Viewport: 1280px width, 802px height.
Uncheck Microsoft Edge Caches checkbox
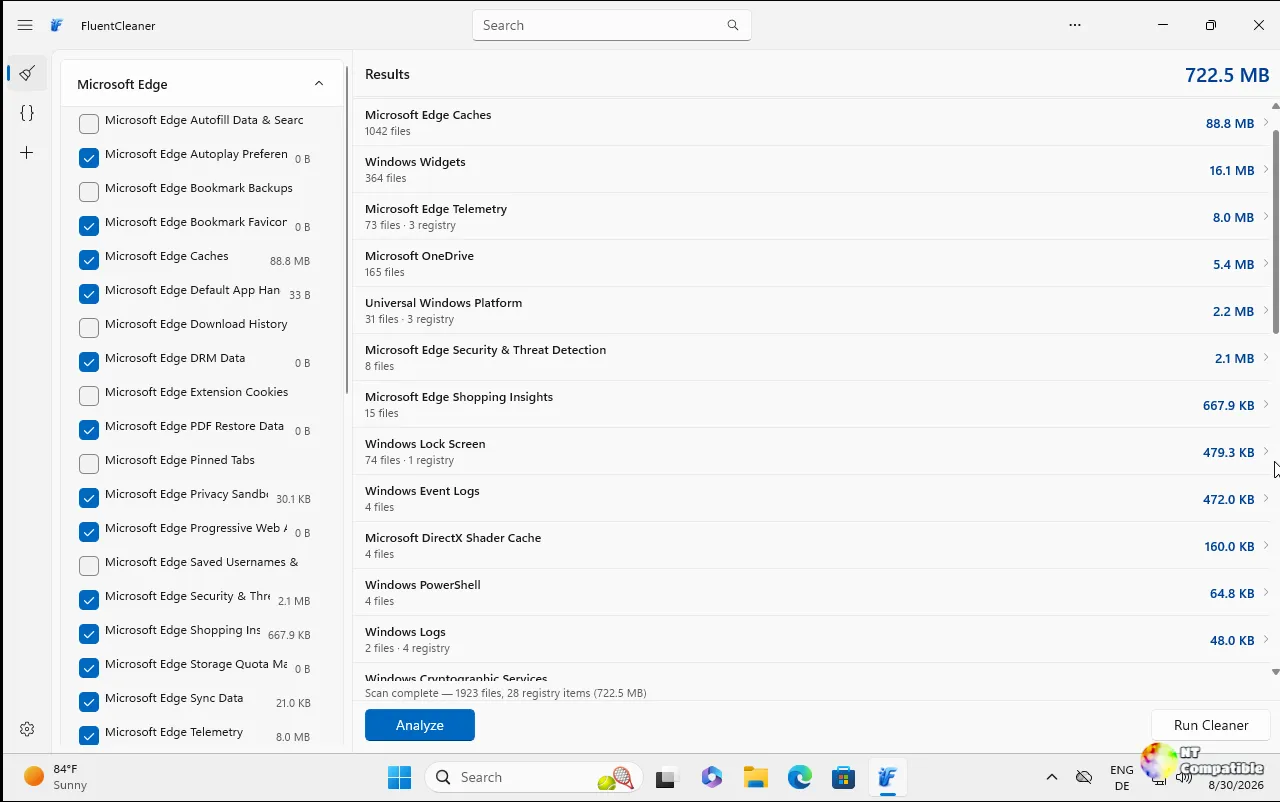[89, 259]
